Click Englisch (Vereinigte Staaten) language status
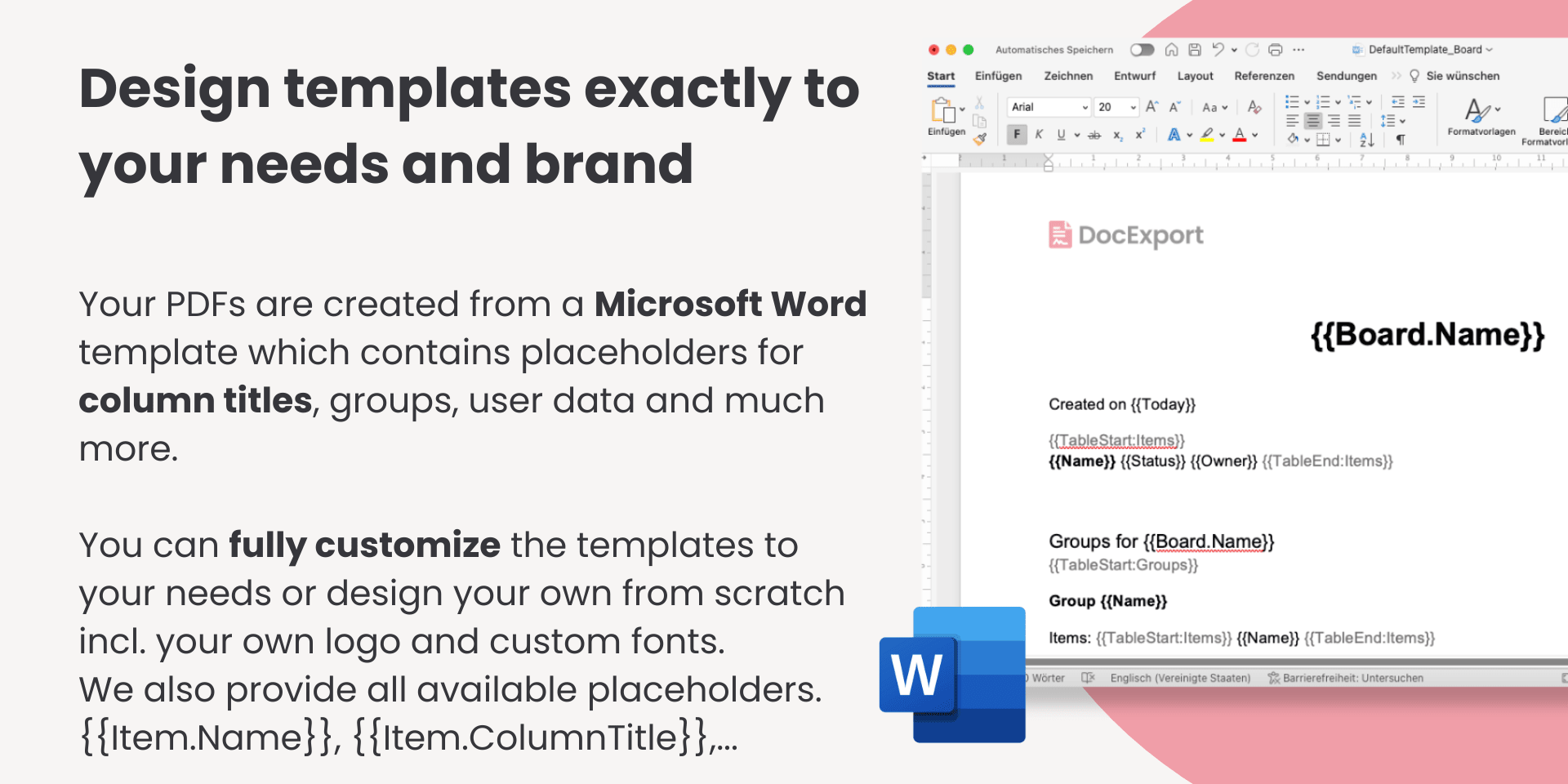 1180,678
